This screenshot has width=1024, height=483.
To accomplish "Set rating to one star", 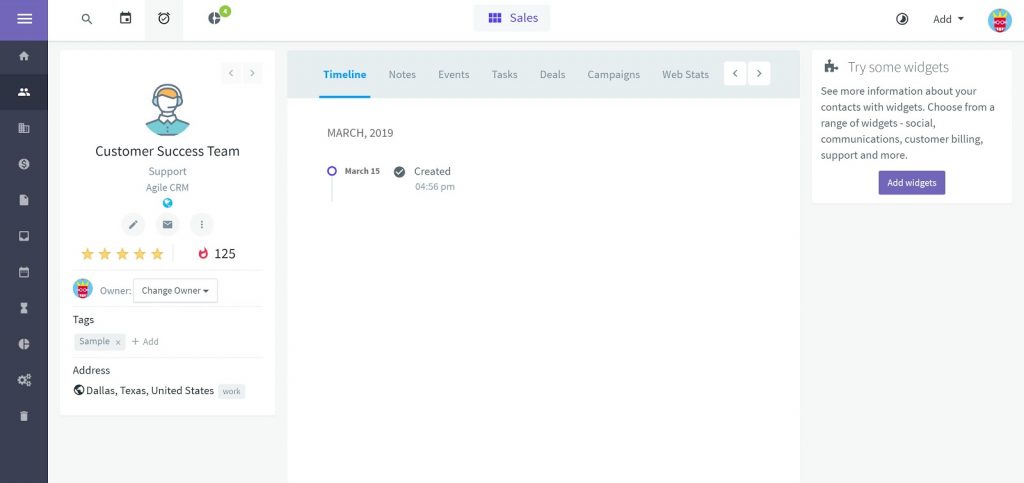I will (x=88, y=254).
